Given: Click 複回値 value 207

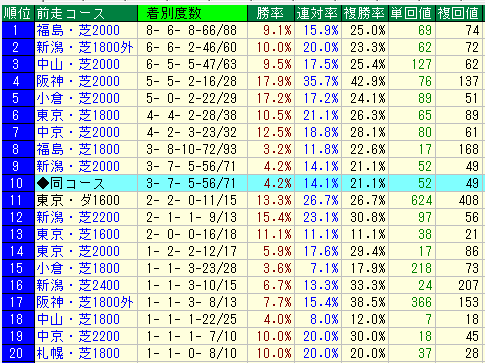Looking at the screenshot, I should pos(469,286).
